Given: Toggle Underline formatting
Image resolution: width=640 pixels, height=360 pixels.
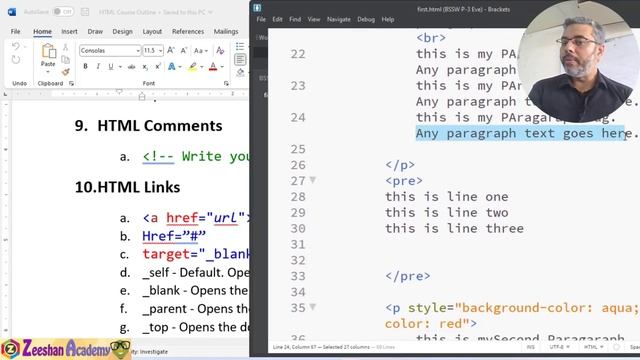Looking at the screenshot, I should tap(111, 67).
